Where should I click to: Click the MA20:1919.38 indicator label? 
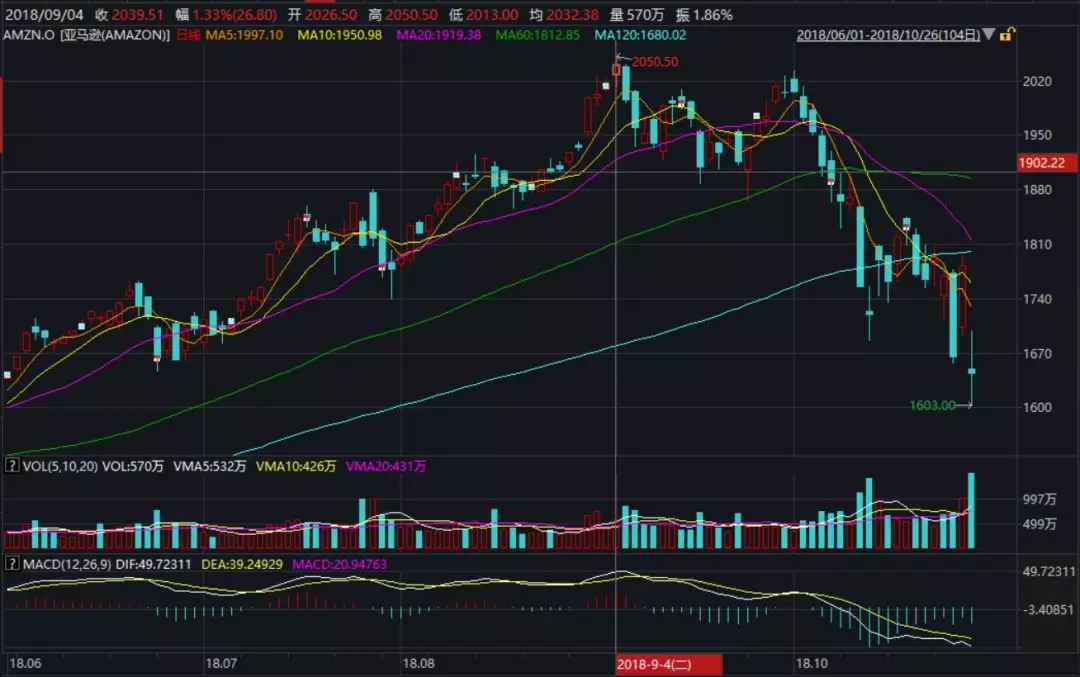(x=438, y=34)
